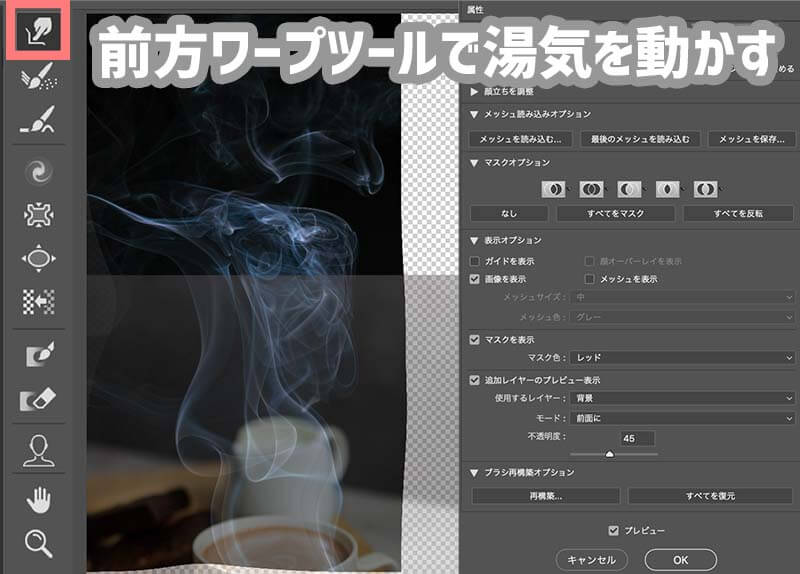The width and height of the screenshot is (800, 574).
Task: Select the Smooth tool
Action: click(38, 120)
